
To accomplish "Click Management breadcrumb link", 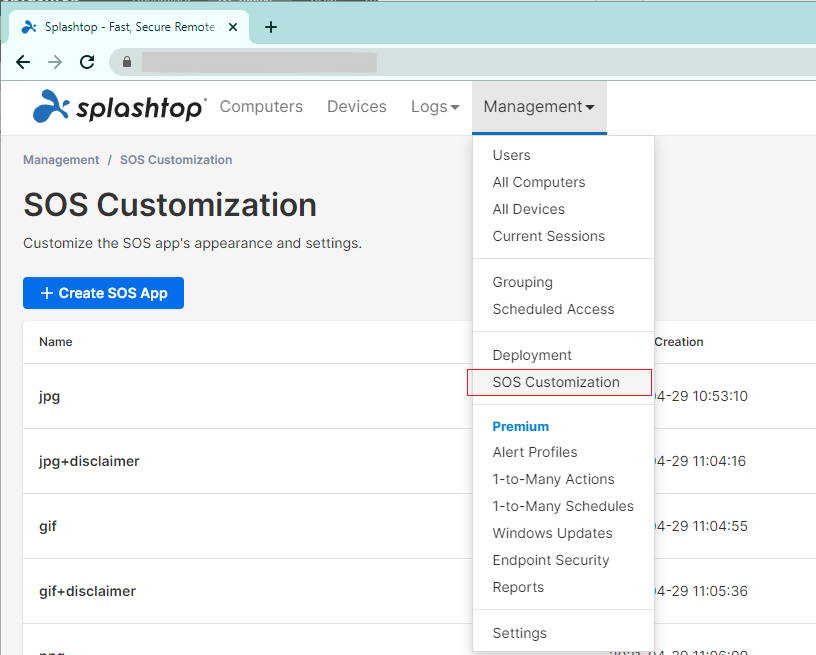I will click(61, 160).
